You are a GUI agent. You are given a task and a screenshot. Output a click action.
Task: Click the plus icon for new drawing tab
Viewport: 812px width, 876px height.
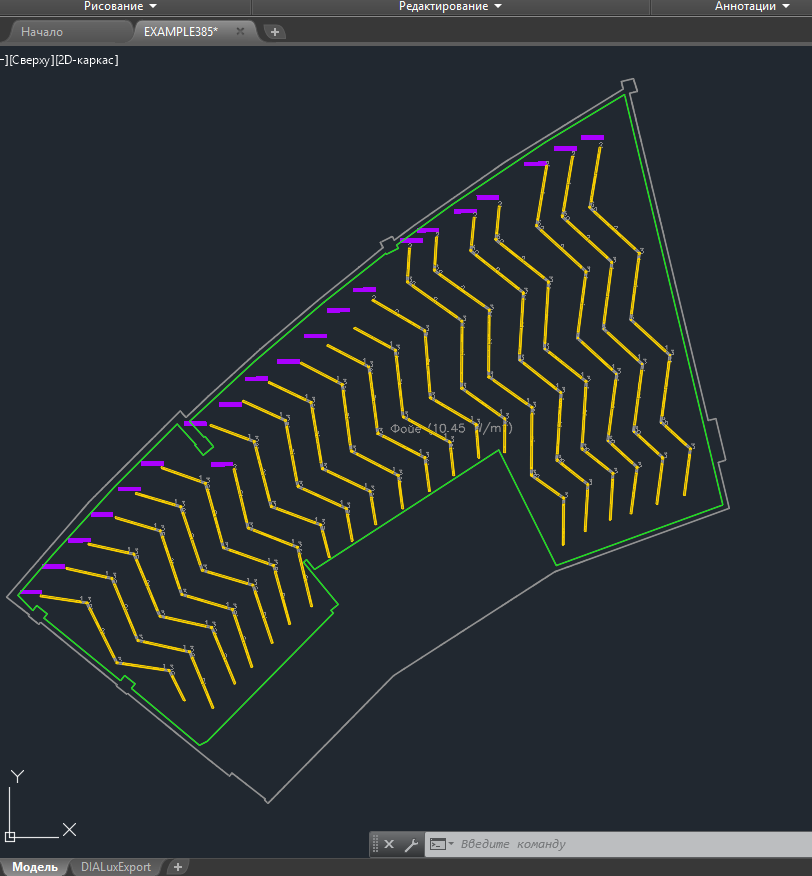coord(276,32)
